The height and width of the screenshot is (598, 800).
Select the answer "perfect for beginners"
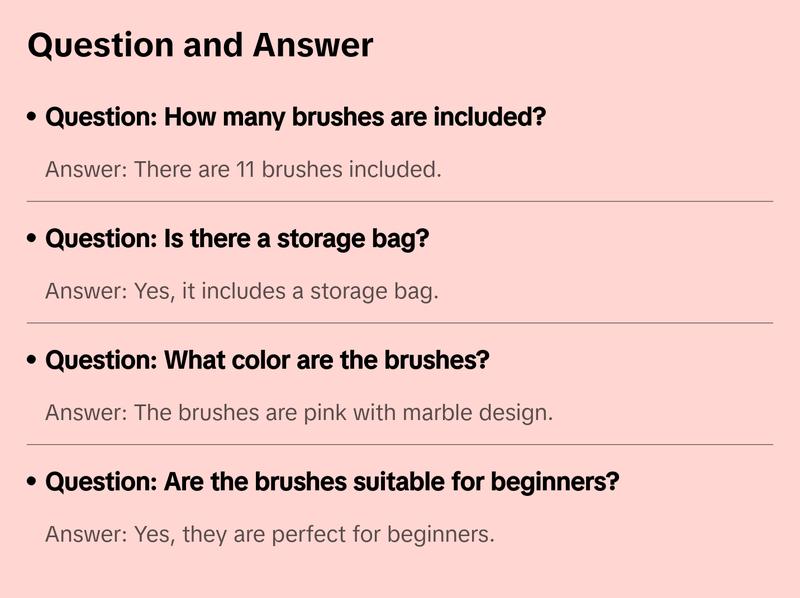pos(270,535)
